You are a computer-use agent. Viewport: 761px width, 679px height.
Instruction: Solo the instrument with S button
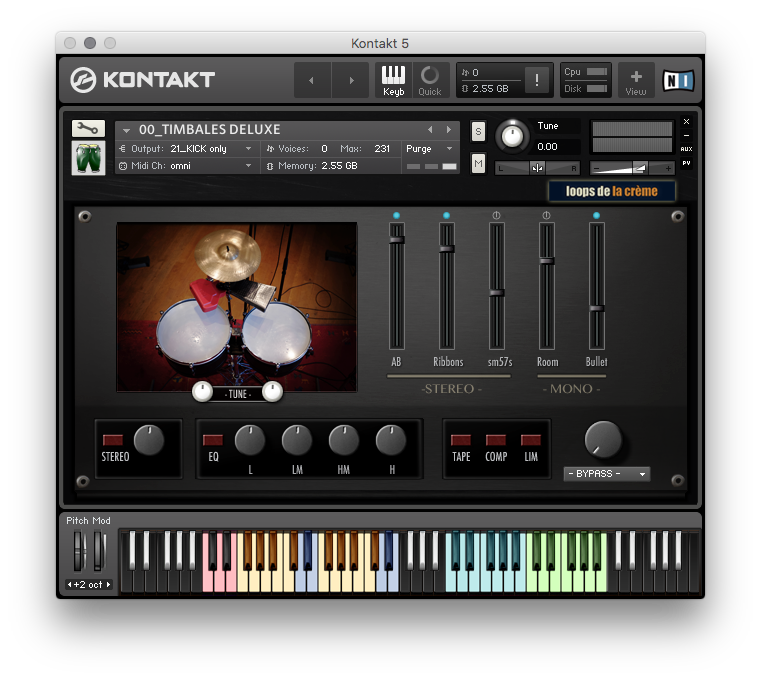pyautogui.click(x=478, y=131)
